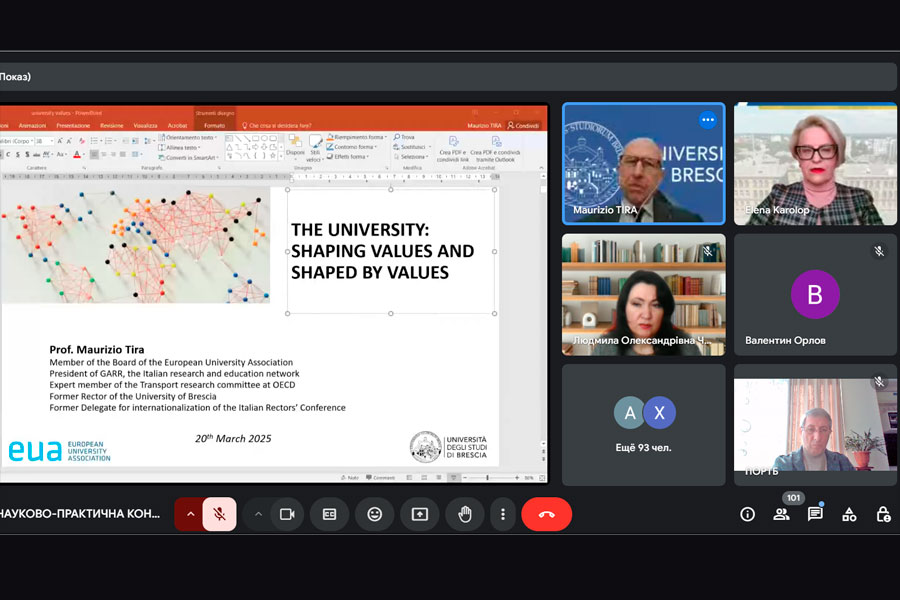
Task: Open the Disponi arrange menu
Action: pyautogui.click(x=295, y=148)
